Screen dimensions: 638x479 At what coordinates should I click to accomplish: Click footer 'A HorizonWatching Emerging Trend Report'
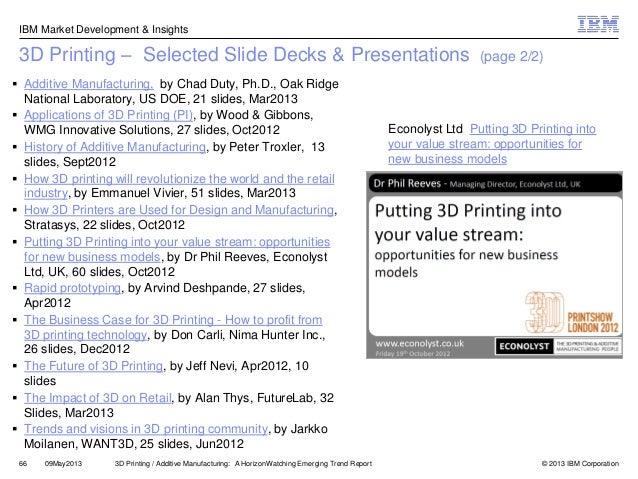tap(304, 464)
